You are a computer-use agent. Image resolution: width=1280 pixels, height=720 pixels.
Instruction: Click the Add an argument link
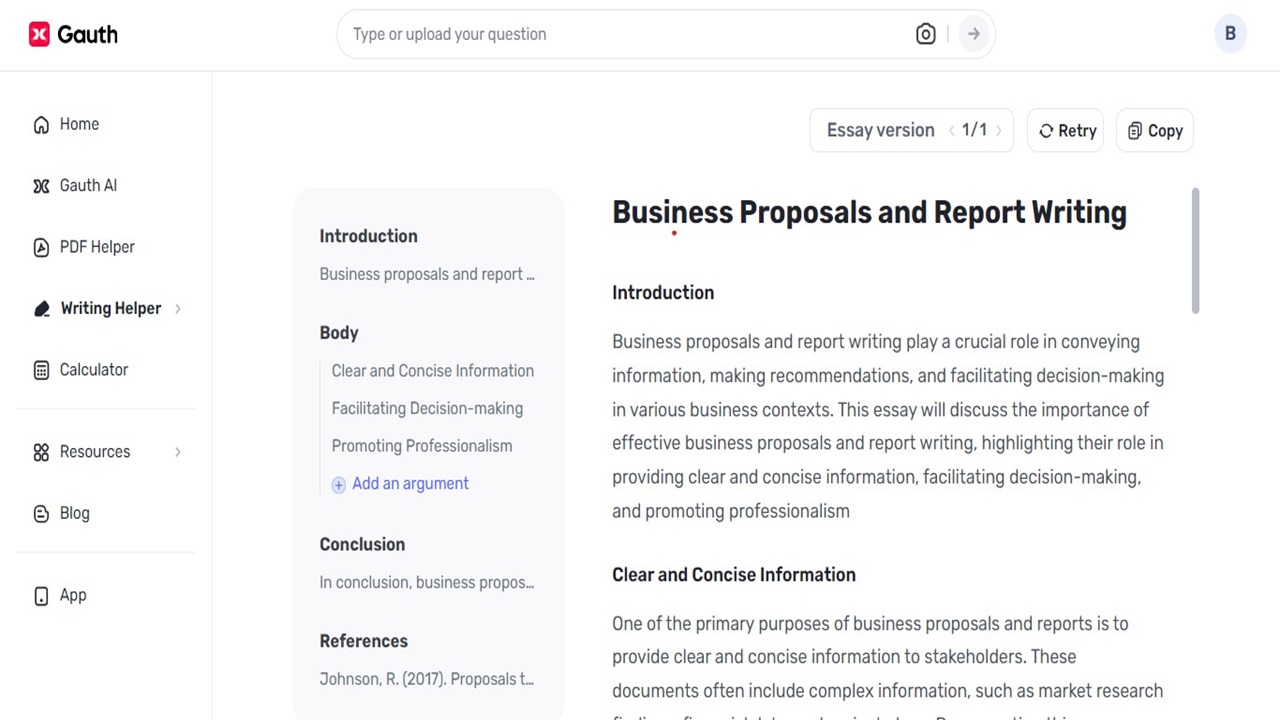click(410, 483)
